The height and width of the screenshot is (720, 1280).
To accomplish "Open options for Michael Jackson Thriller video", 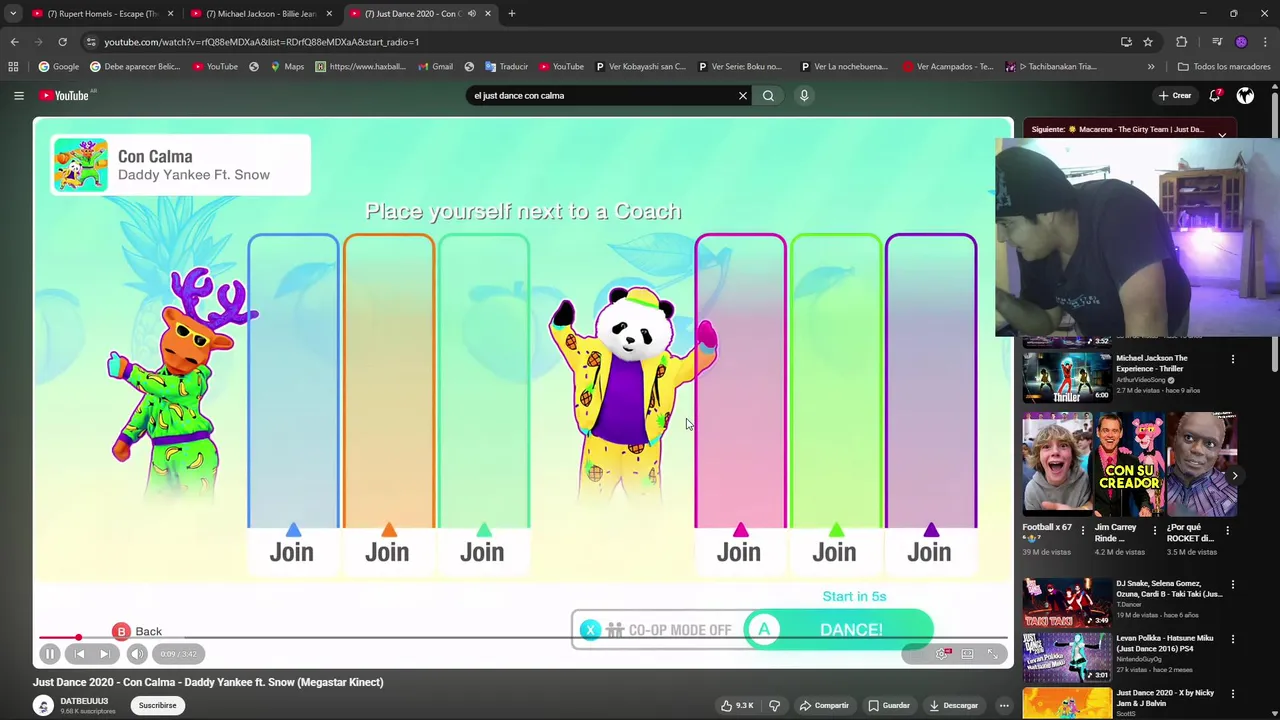I will click(1233, 359).
